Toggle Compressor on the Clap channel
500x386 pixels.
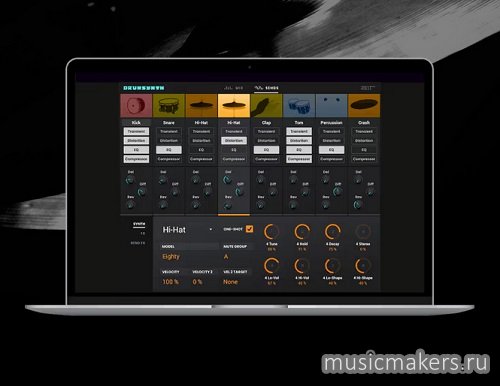[x=266, y=159]
